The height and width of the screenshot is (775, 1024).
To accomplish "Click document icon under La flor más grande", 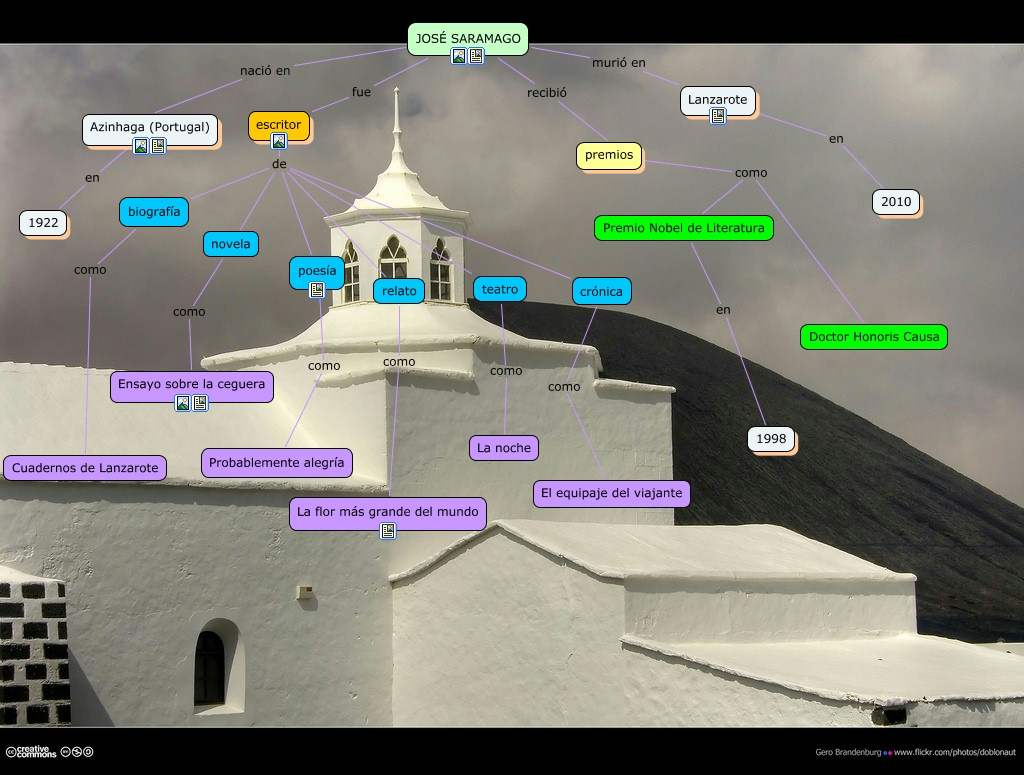I will pos(388,531).
